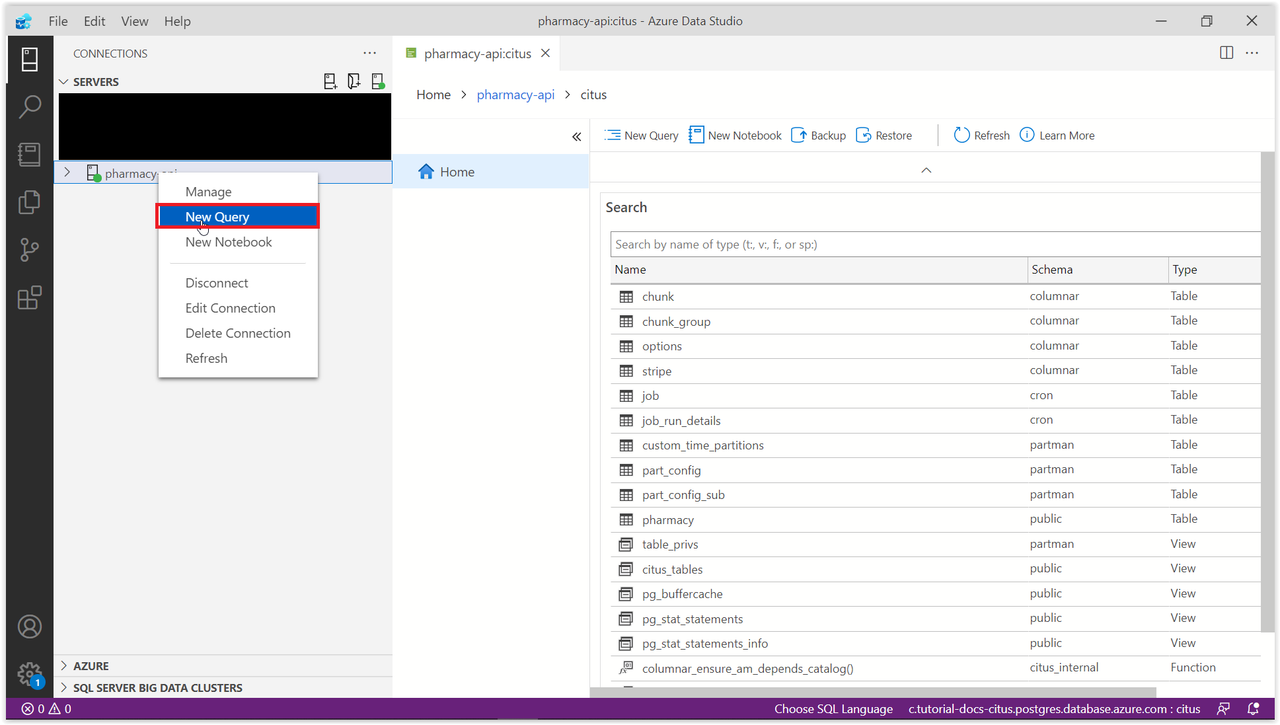Viewport: 1280px width, 725px height.
Task: Click New Query in dashboard toolbar
Action: 641,135
